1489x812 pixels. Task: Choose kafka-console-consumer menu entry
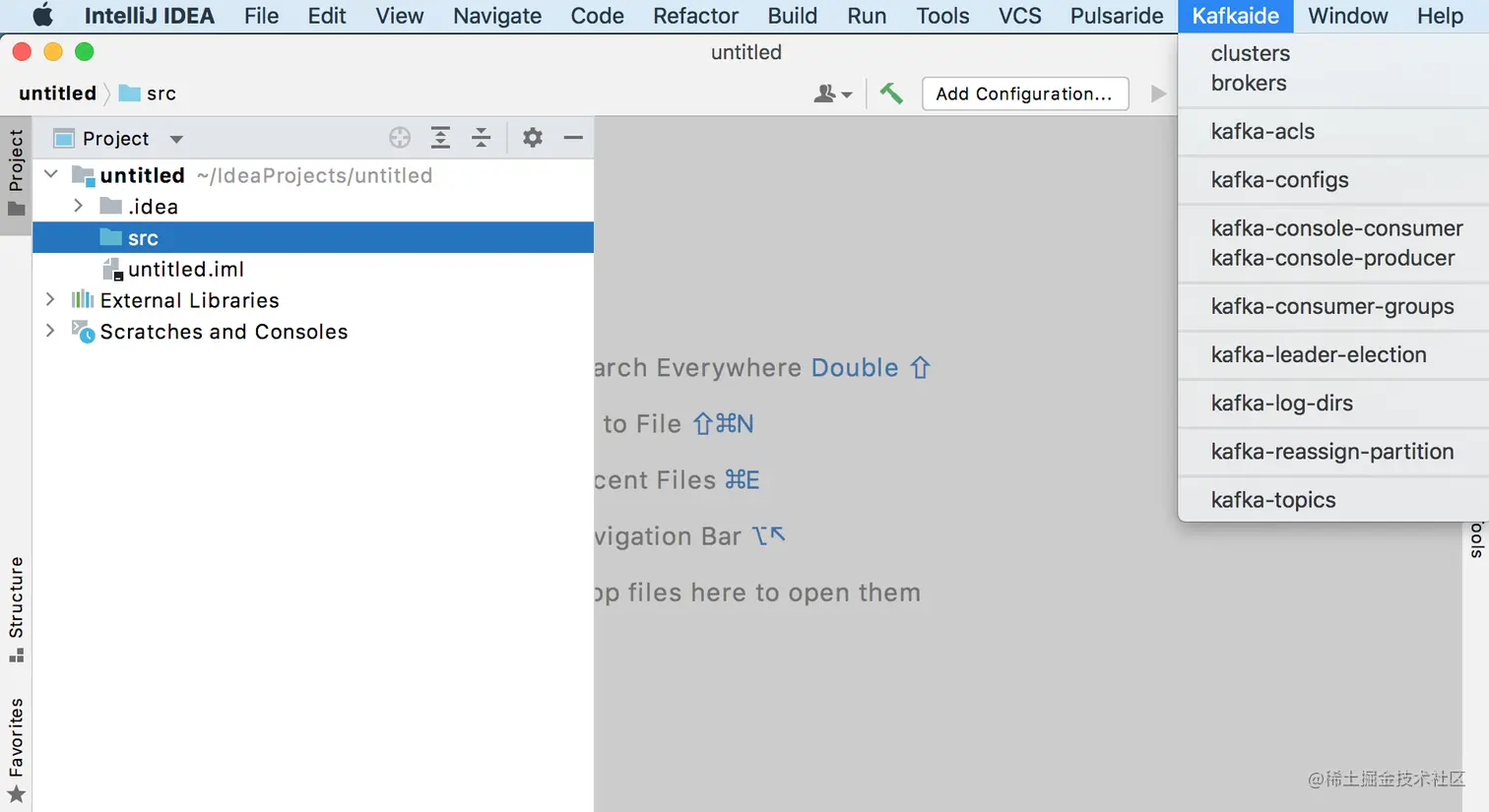[x=1333, y=228]
